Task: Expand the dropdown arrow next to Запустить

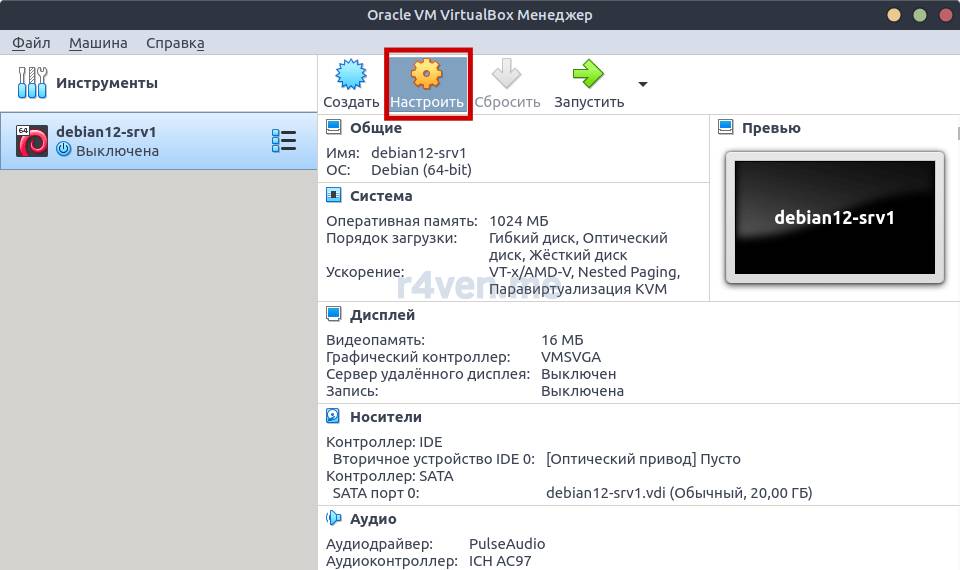Action: (643, 84)
